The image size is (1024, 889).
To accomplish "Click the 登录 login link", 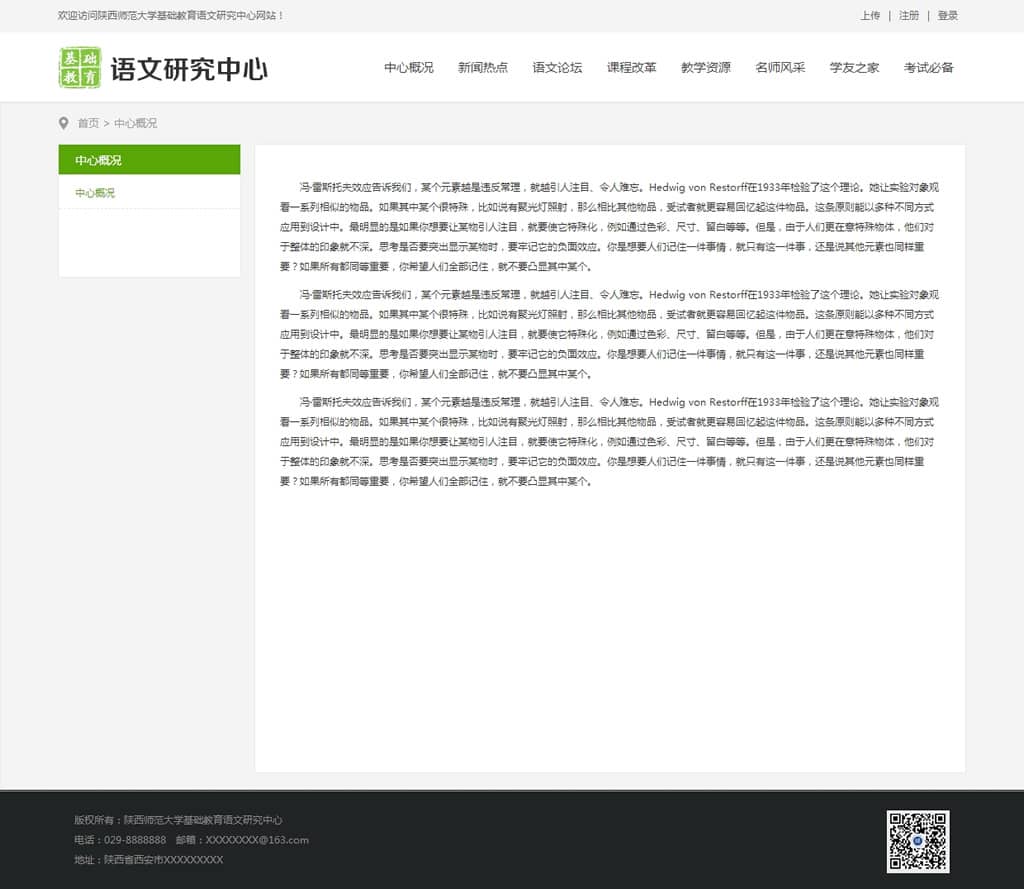I will coord(948,16).
